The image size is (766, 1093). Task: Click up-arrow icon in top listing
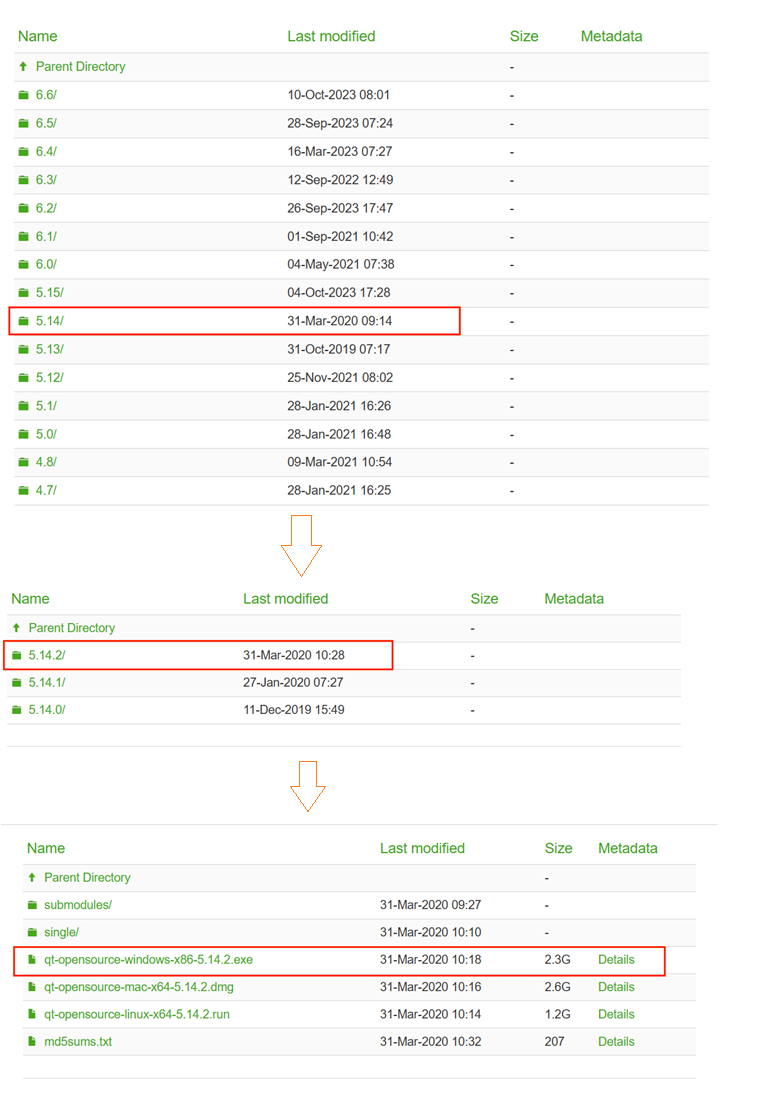(23, 66)
